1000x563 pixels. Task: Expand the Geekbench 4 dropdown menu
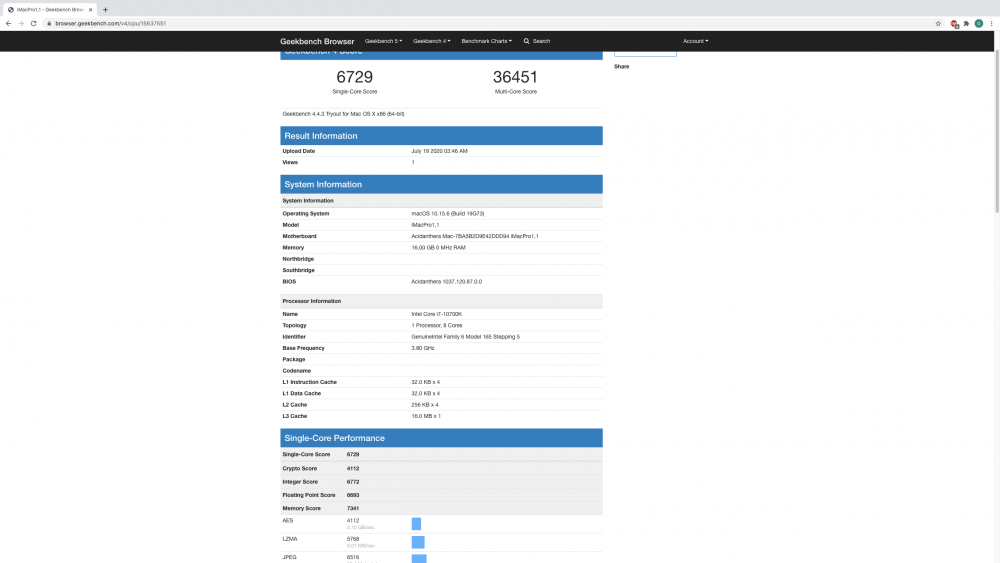(432, 41)
